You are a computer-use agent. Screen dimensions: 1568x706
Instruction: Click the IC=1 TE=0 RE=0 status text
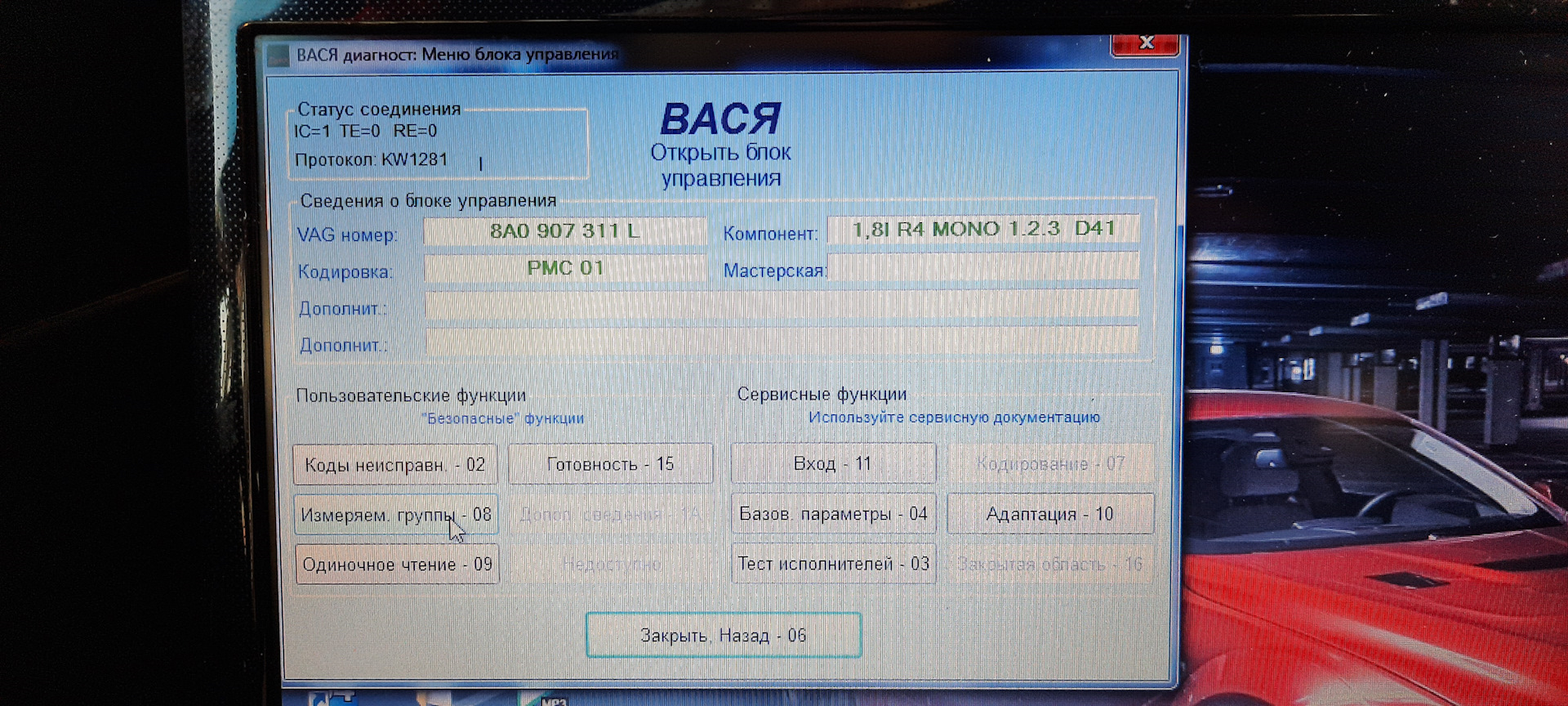[x=366, y=131]
